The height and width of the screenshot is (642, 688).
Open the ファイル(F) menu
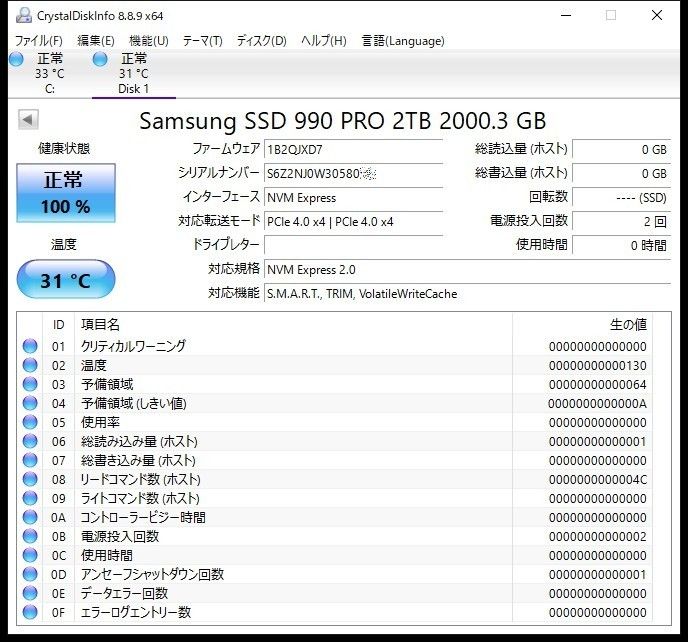tap(39, 41)
